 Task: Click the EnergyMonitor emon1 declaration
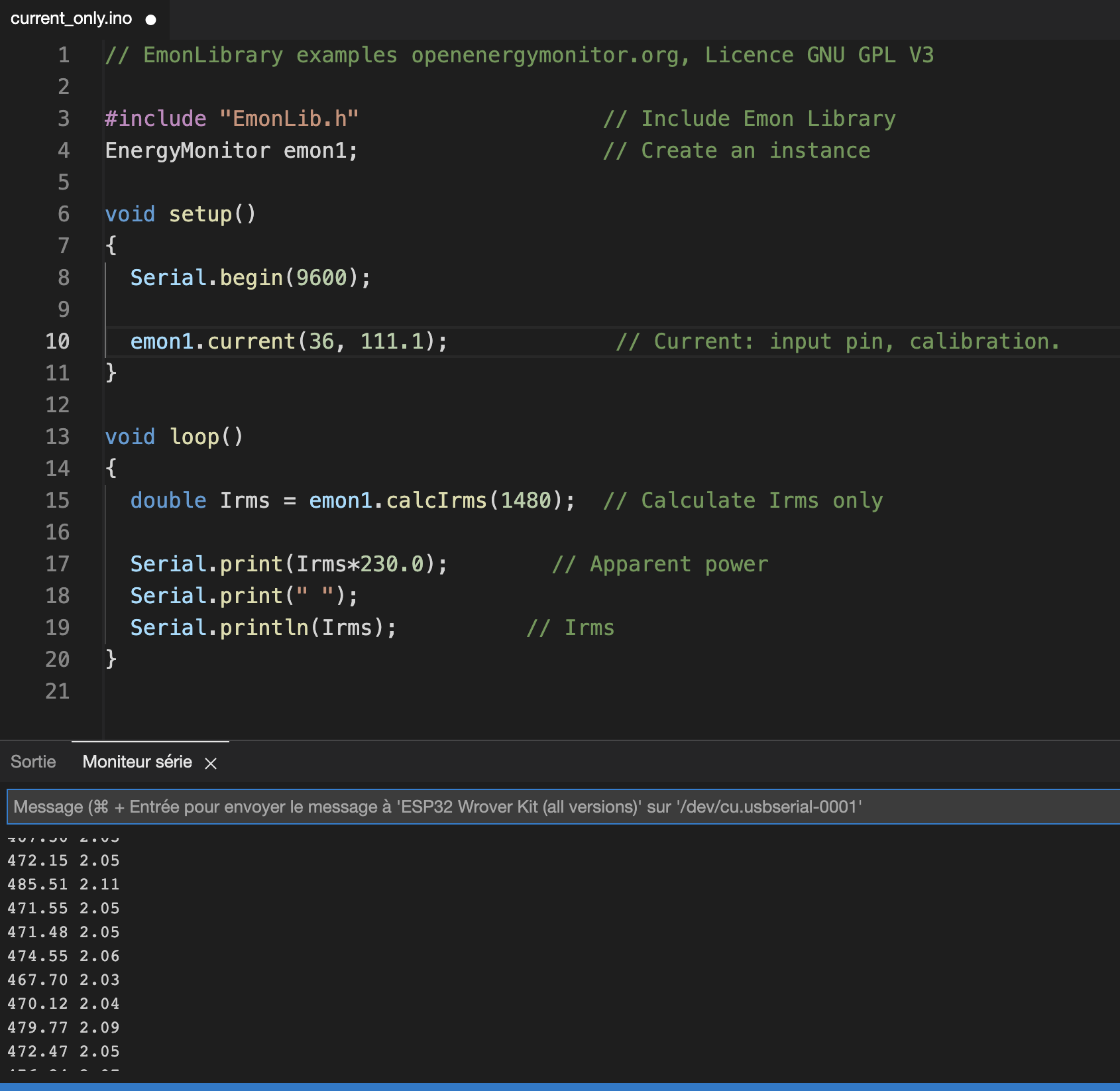pyautogui.click(x=232, y=150)
